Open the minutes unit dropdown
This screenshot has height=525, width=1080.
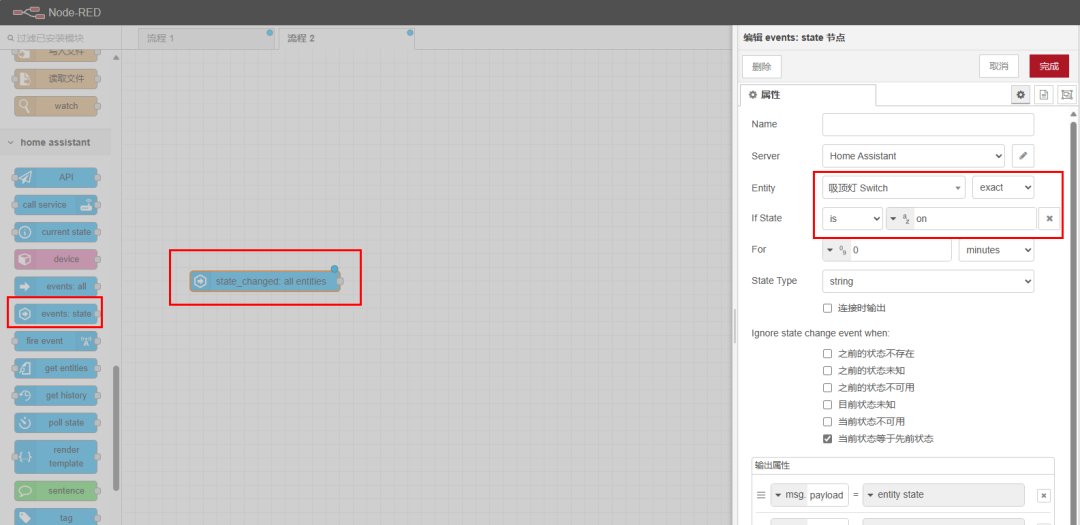pos(997,250)
